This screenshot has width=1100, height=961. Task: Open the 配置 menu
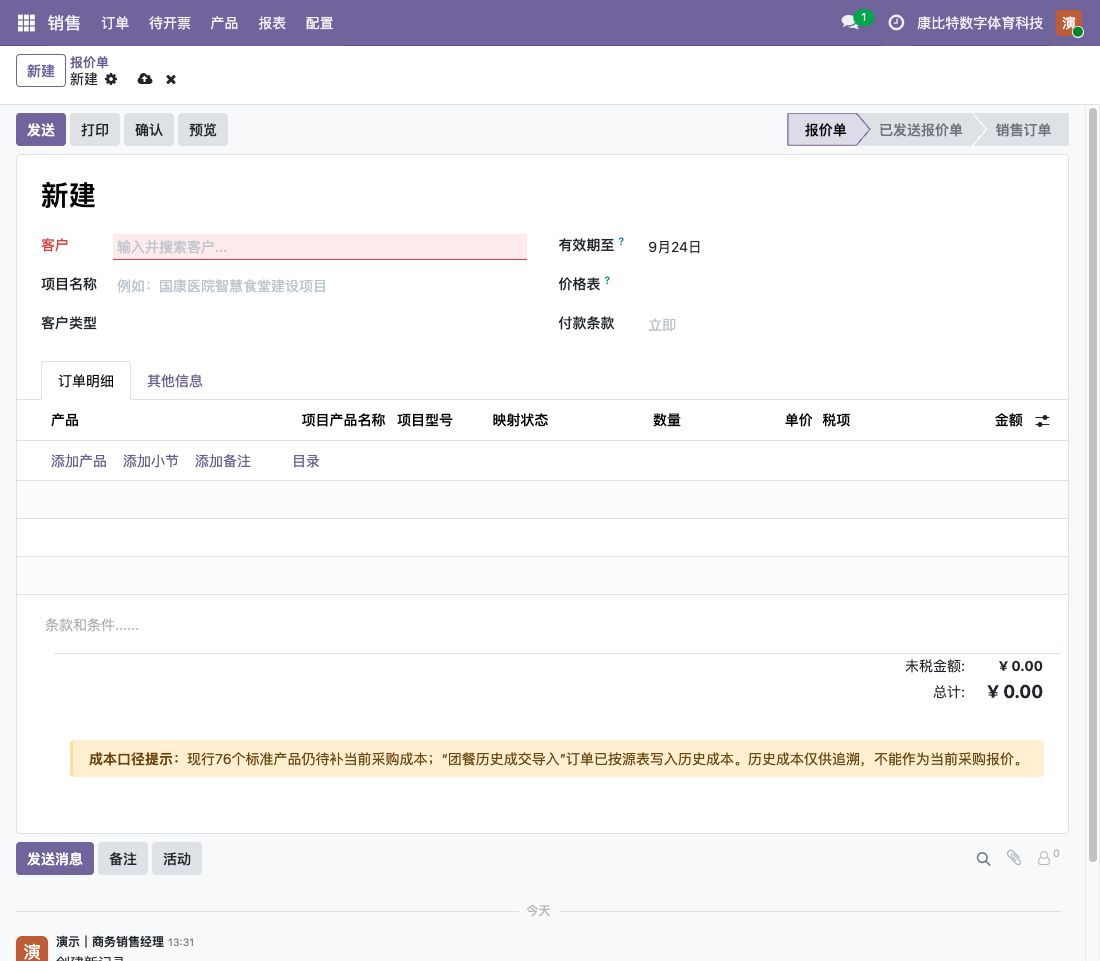tap(320, 23)
